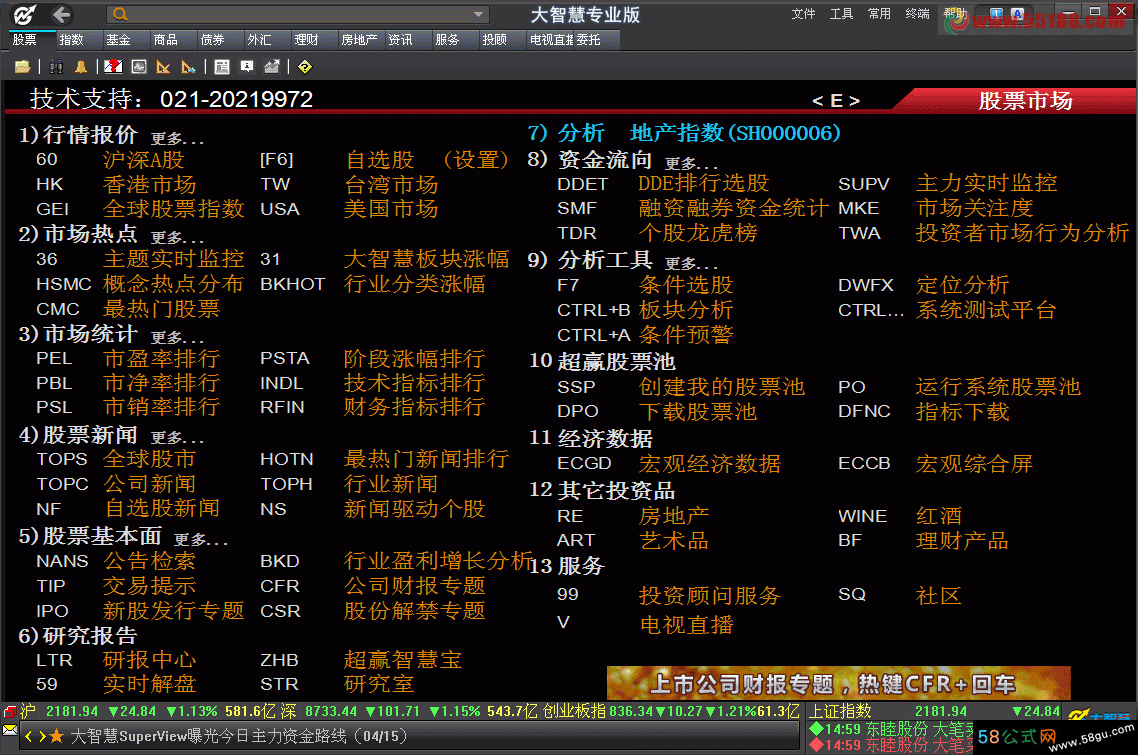The height and width of the screenshot is (755, 1138).
Task: Click the binoculars search icon in the toolbar
Action: pyautogui.click(x=56, y=68)
